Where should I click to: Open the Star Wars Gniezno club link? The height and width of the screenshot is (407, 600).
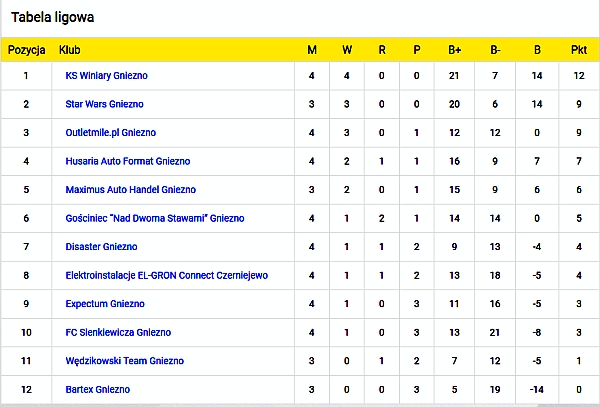[x=104, y=104]
